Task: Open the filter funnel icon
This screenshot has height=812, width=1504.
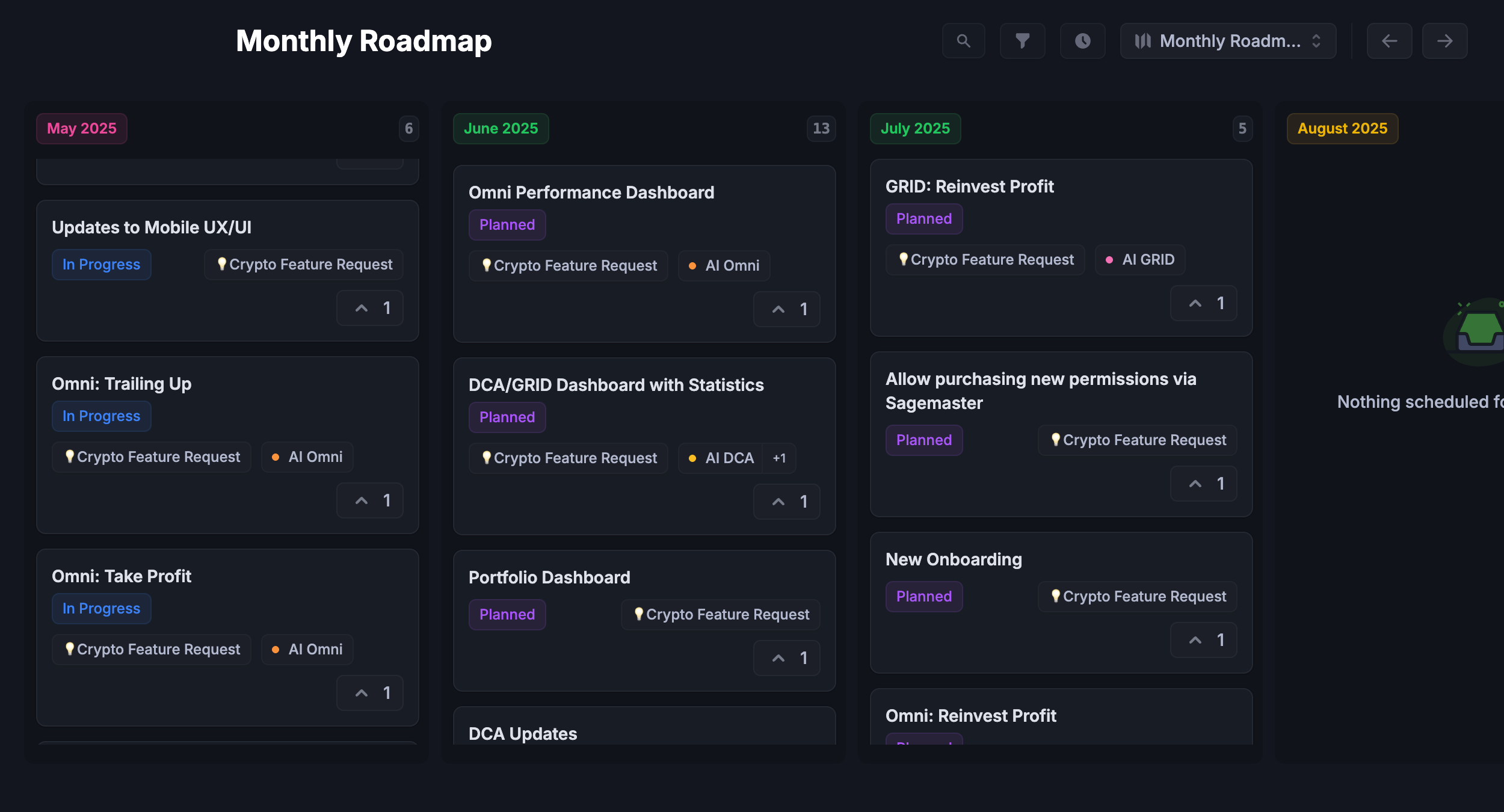Action: (x=1022, y=41)
